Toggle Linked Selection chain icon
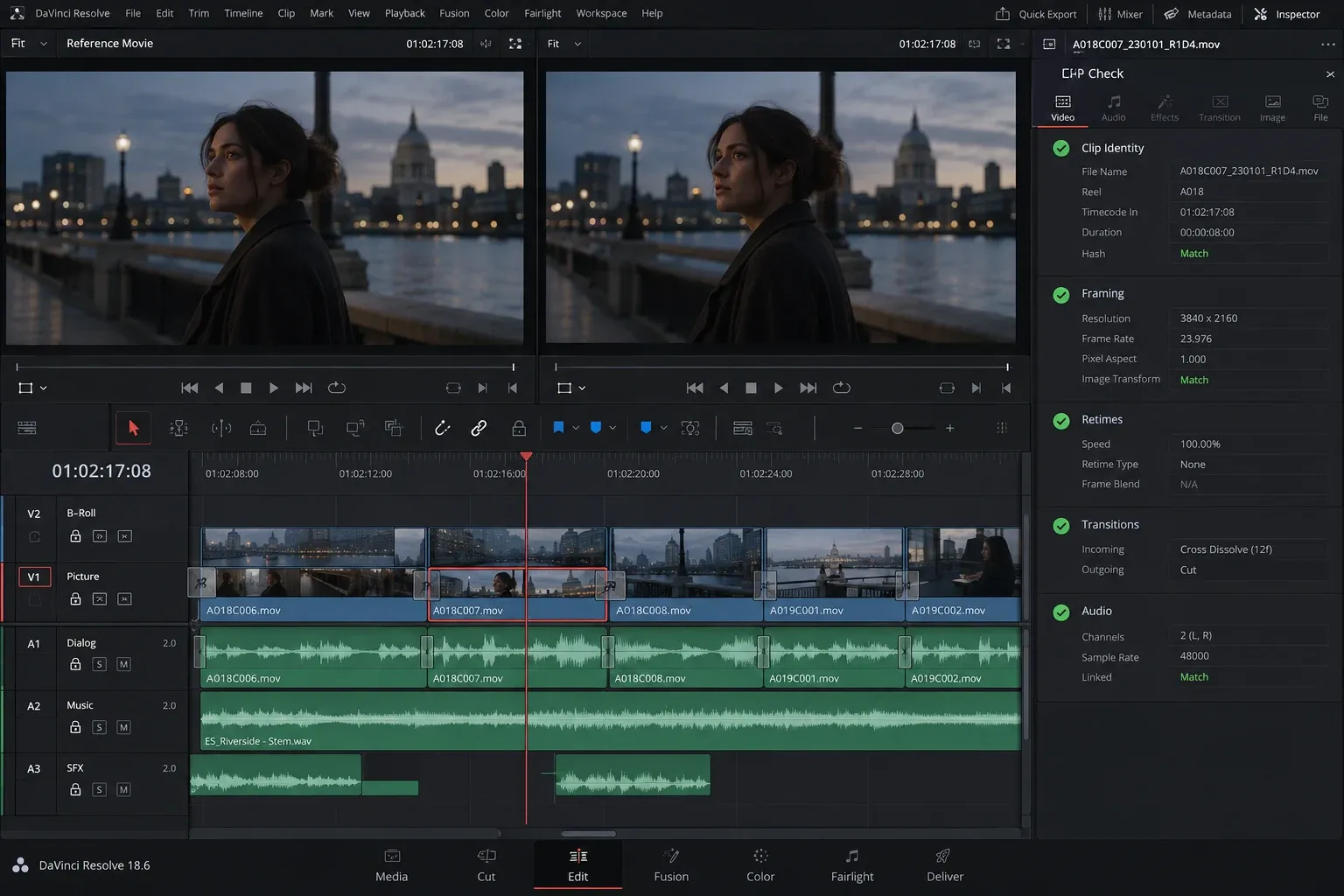Screen dimensions: 1344x896 click(x=479, y=428)
